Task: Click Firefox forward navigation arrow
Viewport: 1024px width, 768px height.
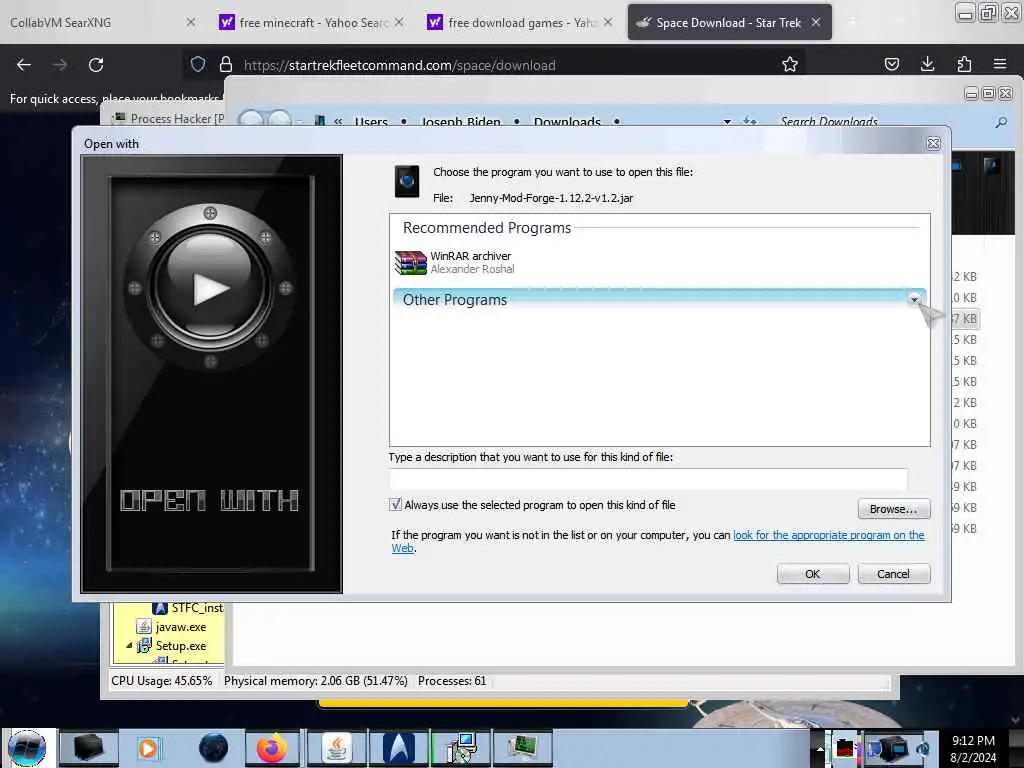Action: 60,65
